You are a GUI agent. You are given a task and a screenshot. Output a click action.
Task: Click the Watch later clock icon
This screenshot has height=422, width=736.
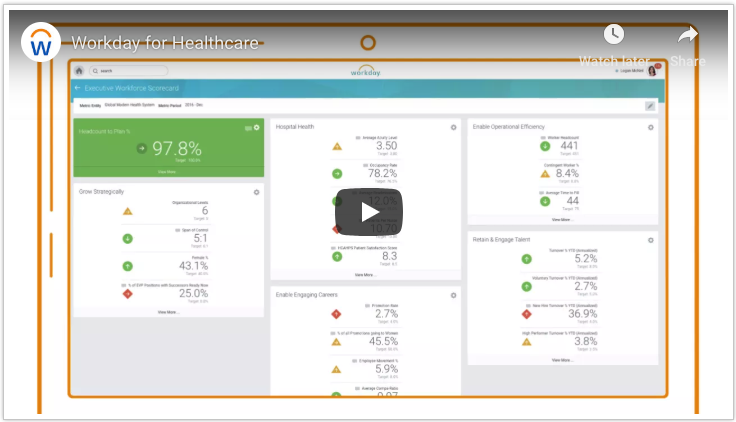(613, 34)
